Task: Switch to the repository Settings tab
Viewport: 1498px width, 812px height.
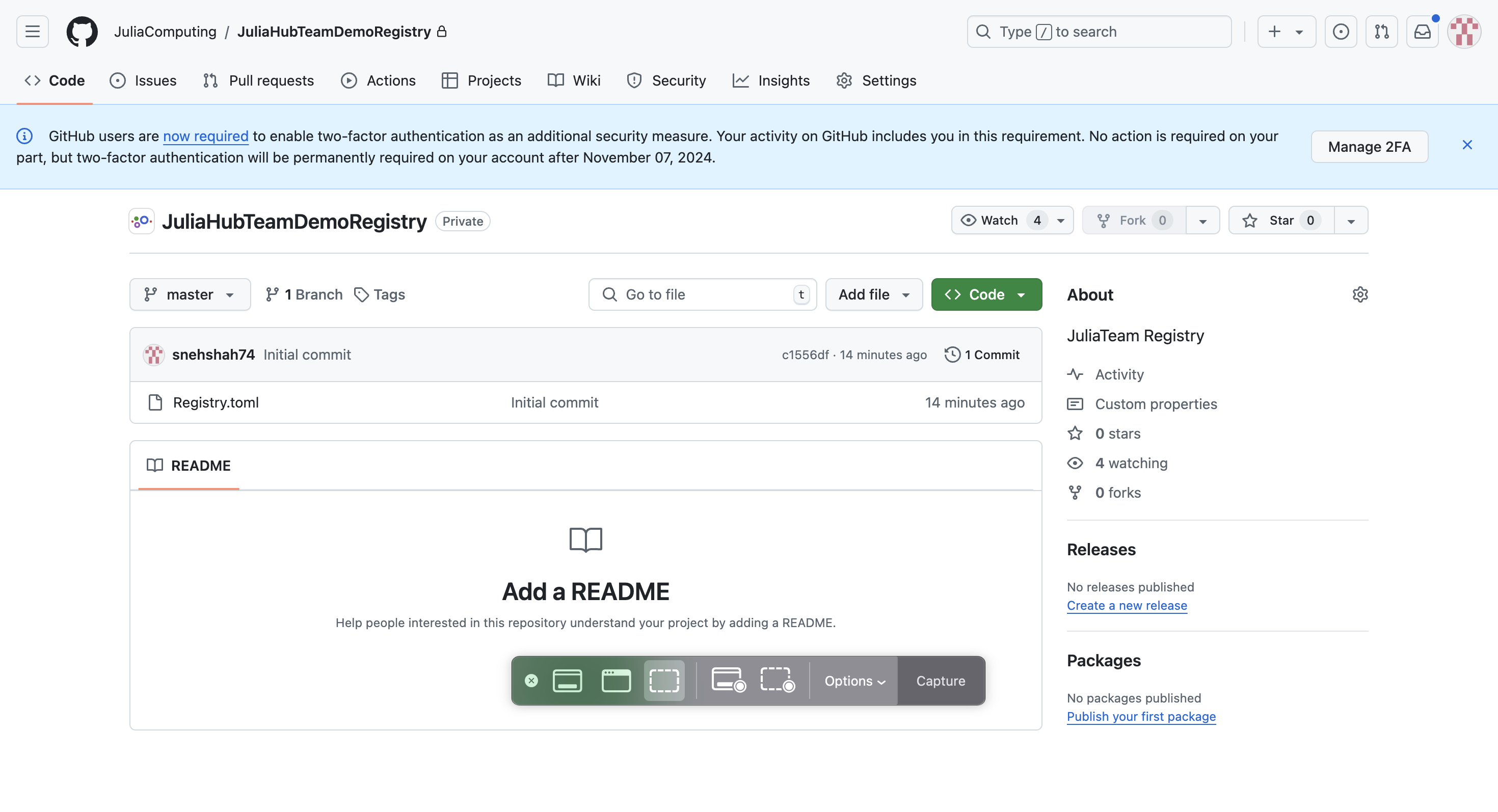Action: 876,80
